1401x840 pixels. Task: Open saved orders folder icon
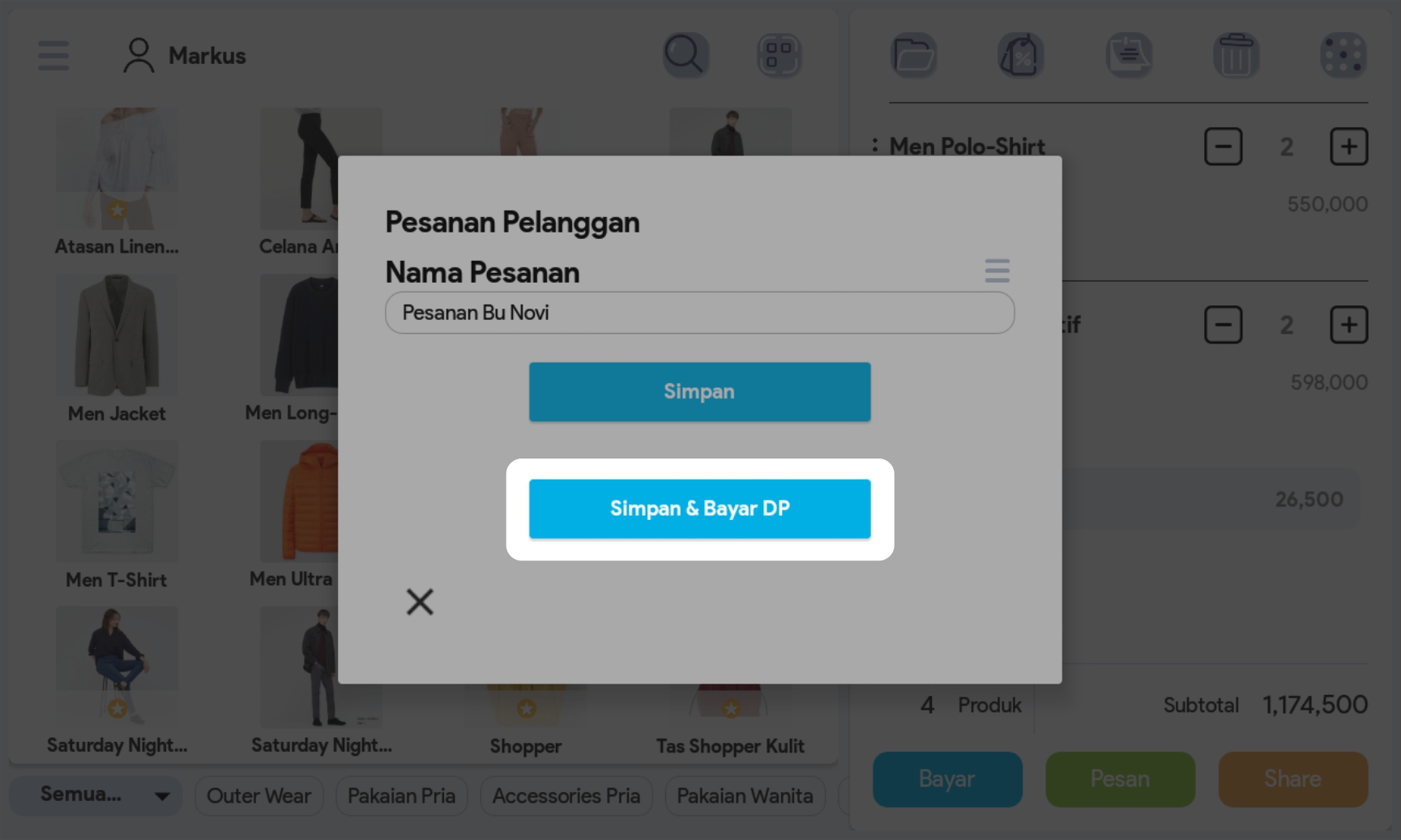point(914,56)
